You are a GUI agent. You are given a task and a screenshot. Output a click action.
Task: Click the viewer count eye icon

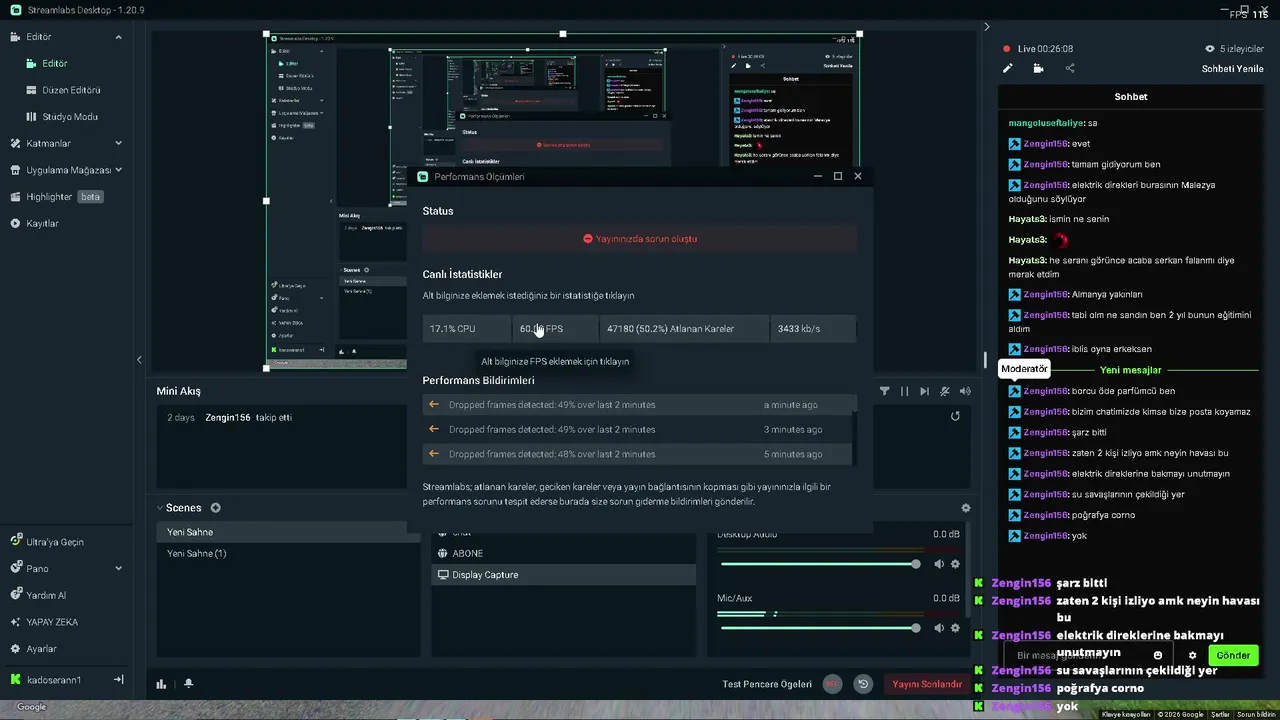1209,49
